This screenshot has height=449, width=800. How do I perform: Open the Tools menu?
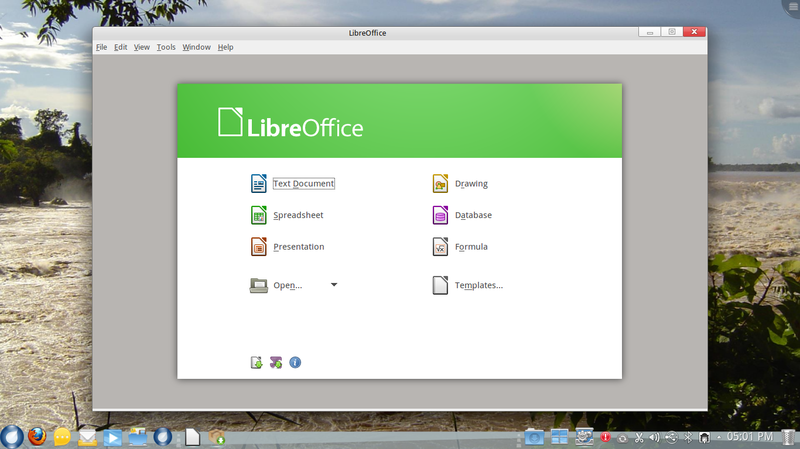[x=166, y=47]
